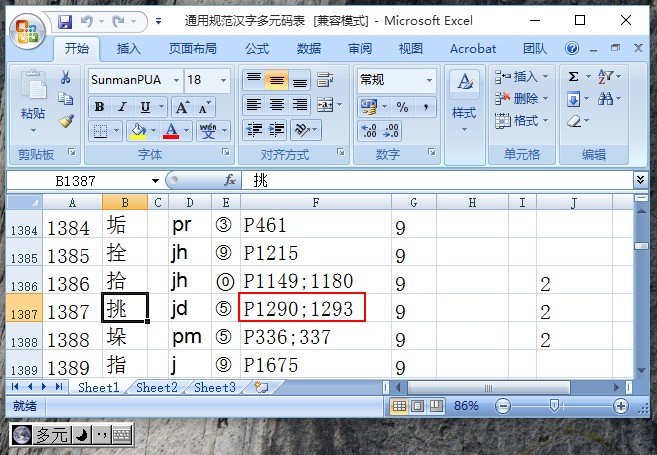The height and width of the screenshot is (455, 657).
Task: Toggle Italic formatting
Action: click(122, 107)
